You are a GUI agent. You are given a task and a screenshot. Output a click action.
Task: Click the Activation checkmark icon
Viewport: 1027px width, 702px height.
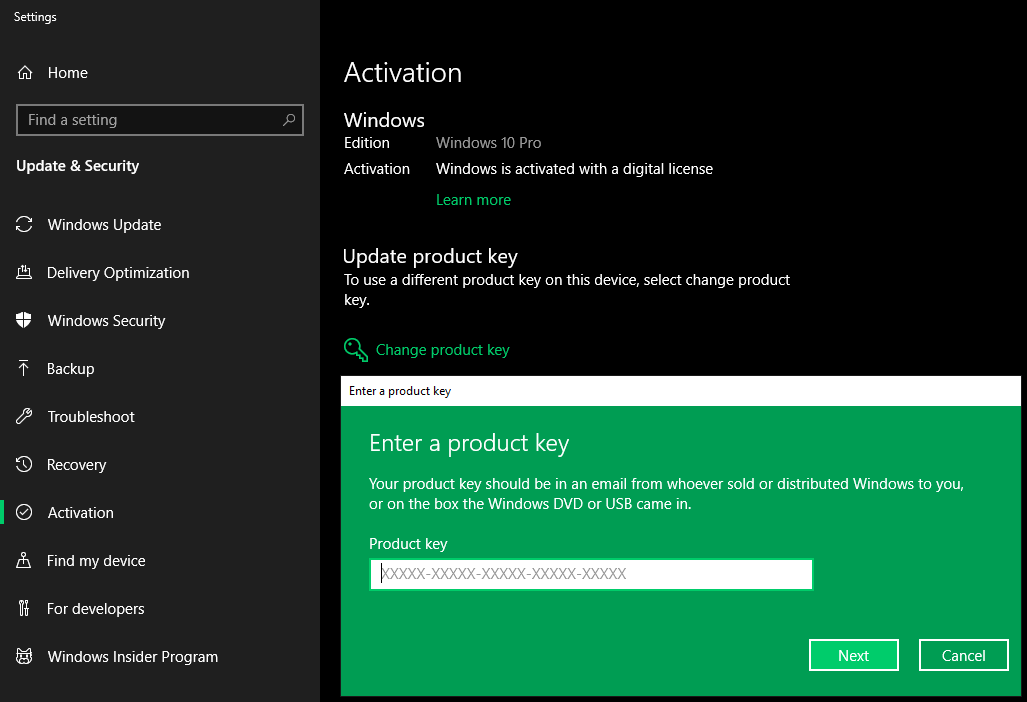click(24, 512)
